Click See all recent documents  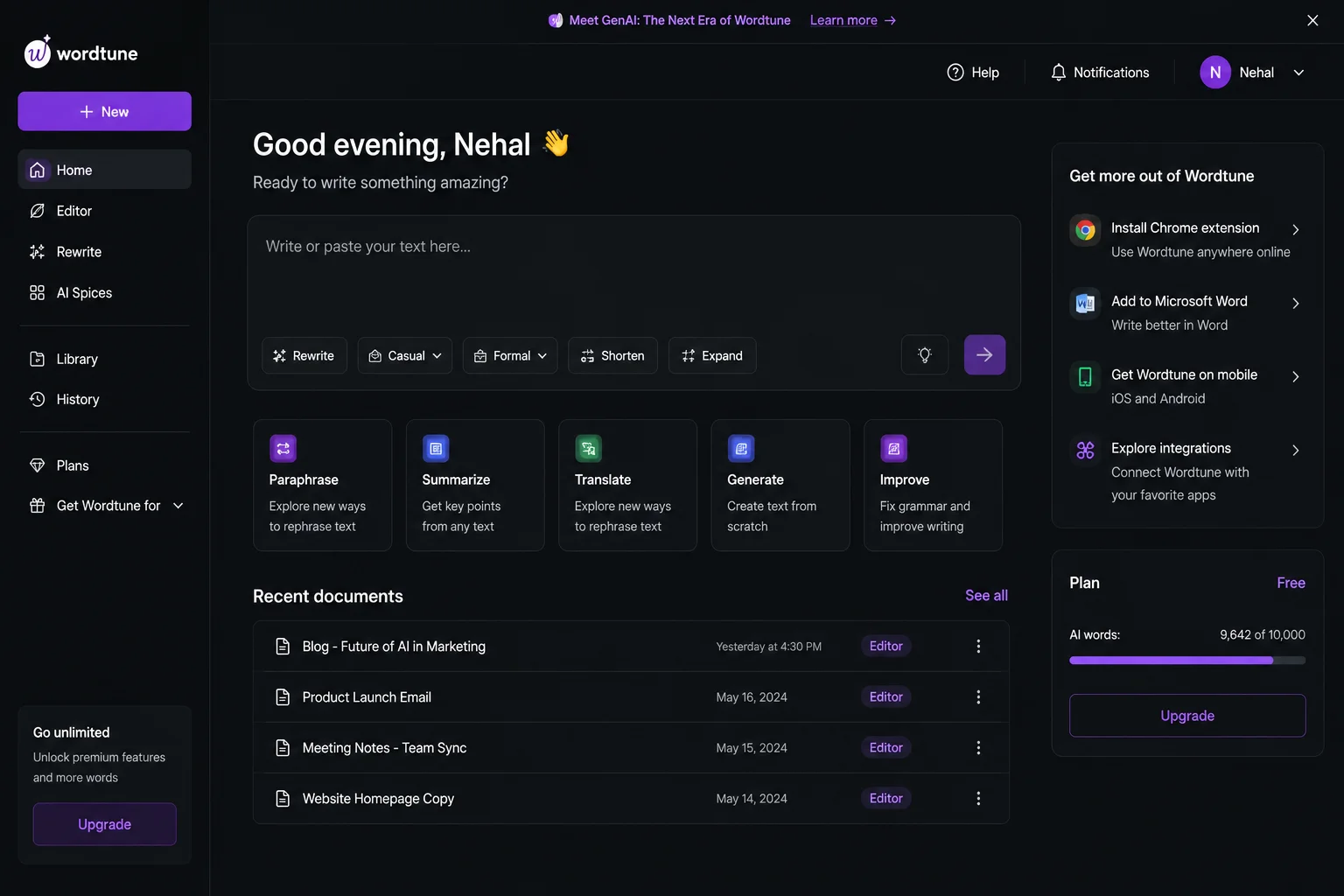[x=986, y=595]
